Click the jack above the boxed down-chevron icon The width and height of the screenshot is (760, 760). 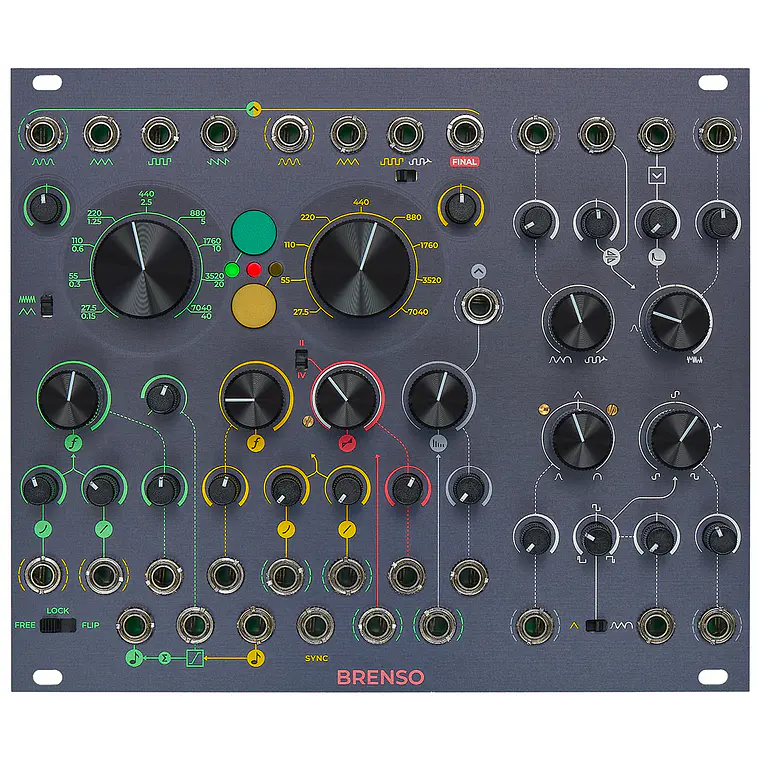click(657, 134)
